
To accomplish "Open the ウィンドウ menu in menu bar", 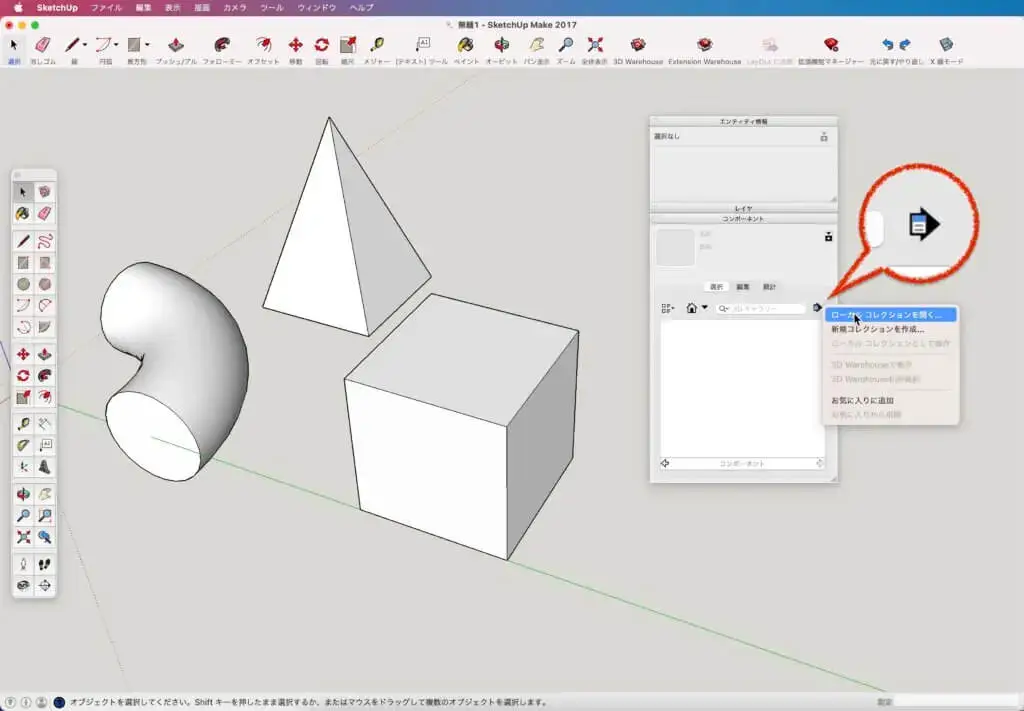I will point(317,8).
